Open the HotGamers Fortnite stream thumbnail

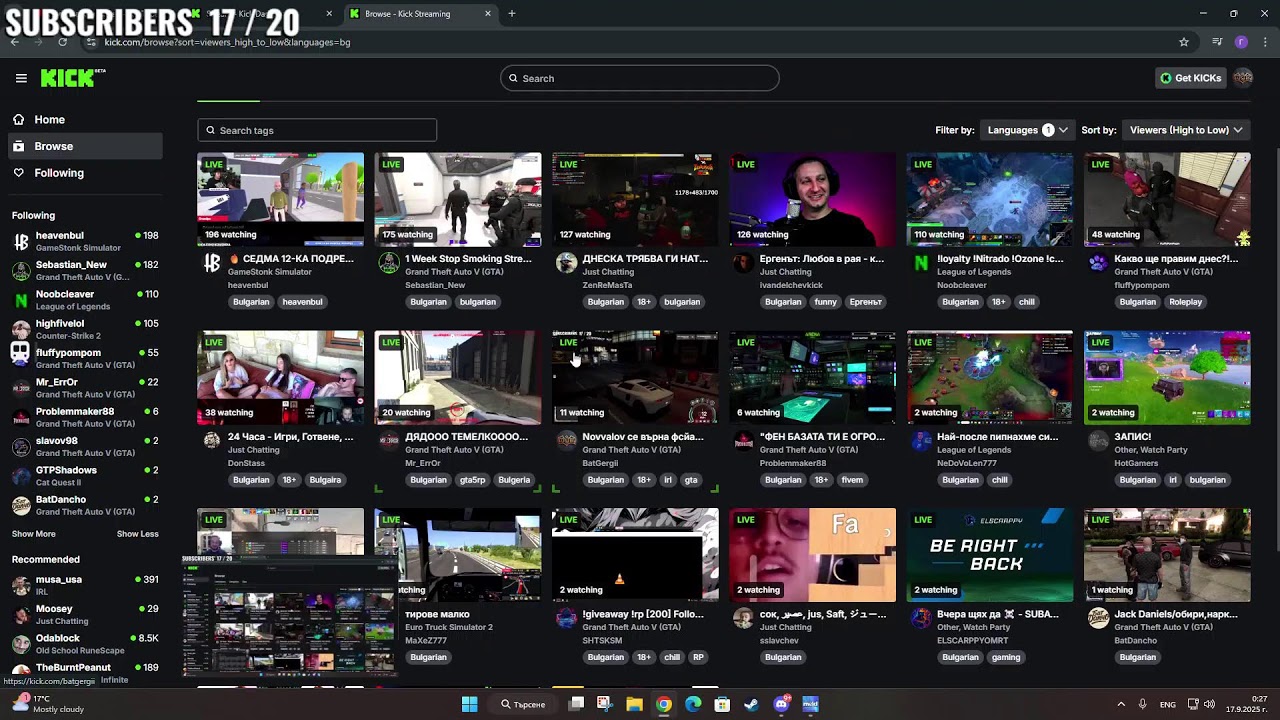point(1167,377)
